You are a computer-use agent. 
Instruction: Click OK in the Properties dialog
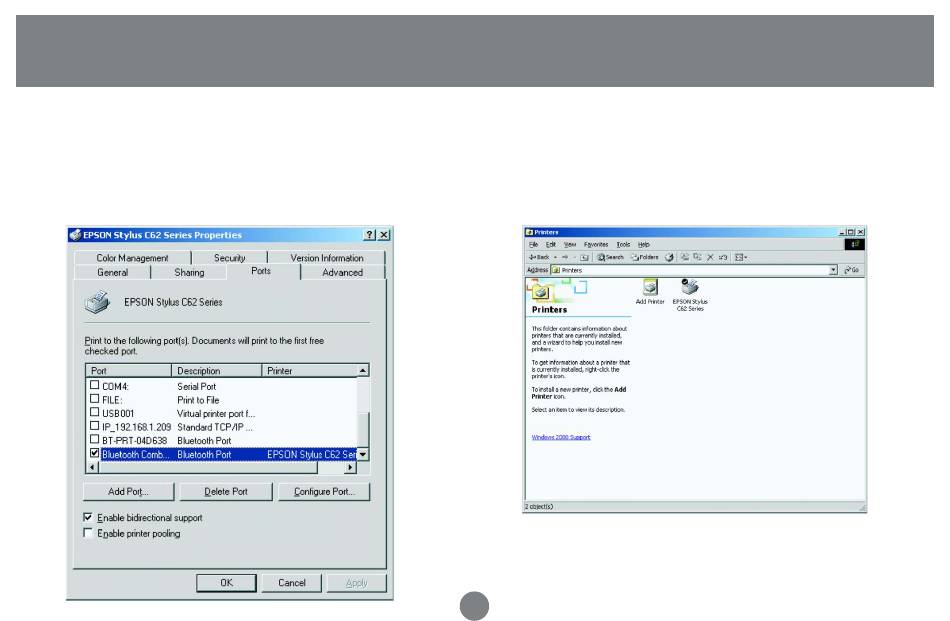coord(227,583)
